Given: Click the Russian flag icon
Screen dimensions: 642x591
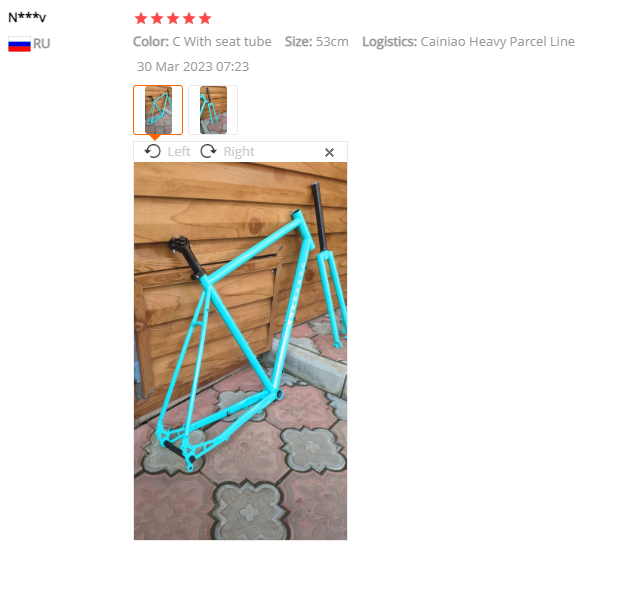Looking at the screenshot, I should 19,44.
